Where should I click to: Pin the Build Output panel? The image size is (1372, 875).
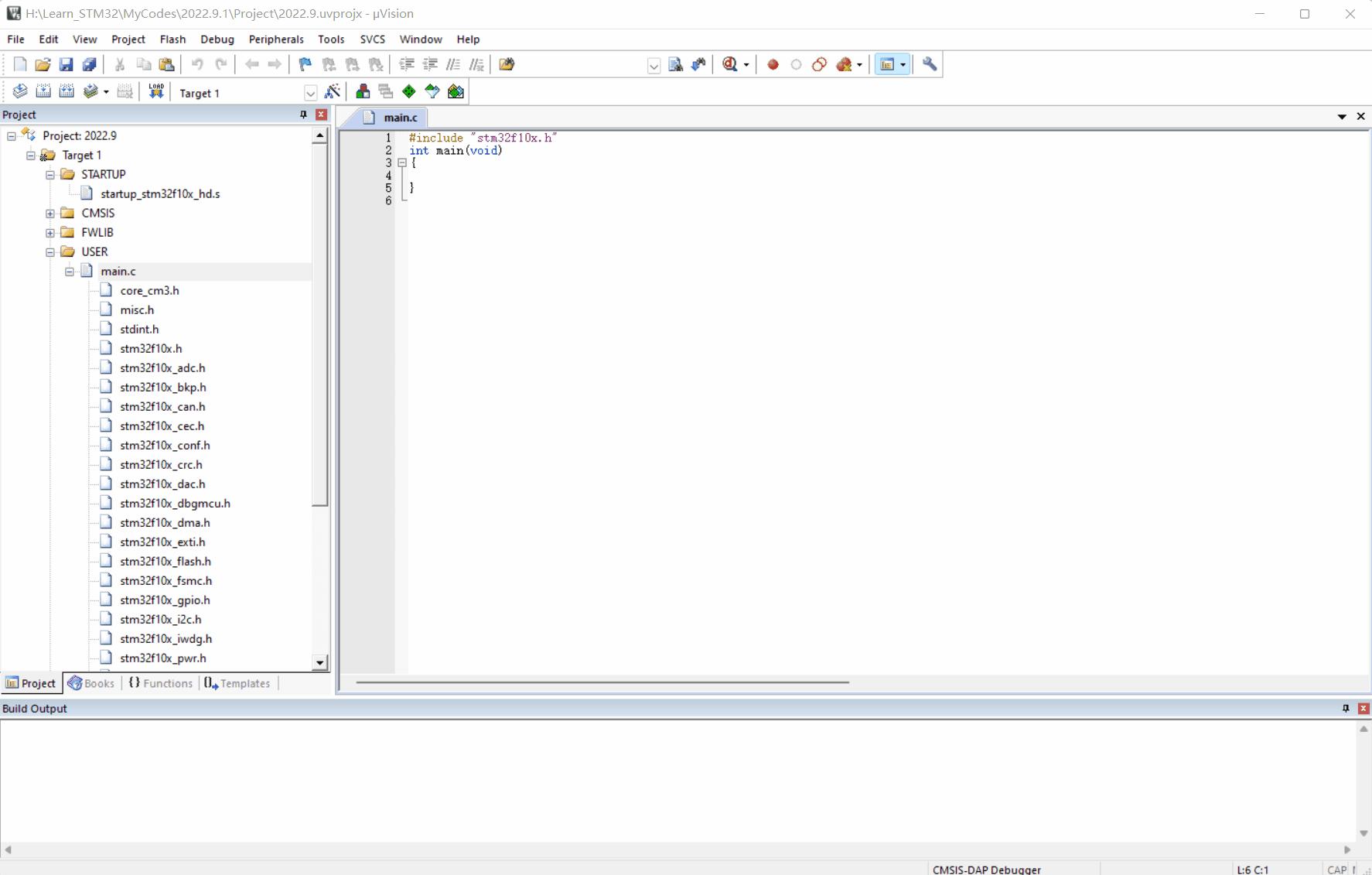pyautogui.click(x=1344, y=708)
